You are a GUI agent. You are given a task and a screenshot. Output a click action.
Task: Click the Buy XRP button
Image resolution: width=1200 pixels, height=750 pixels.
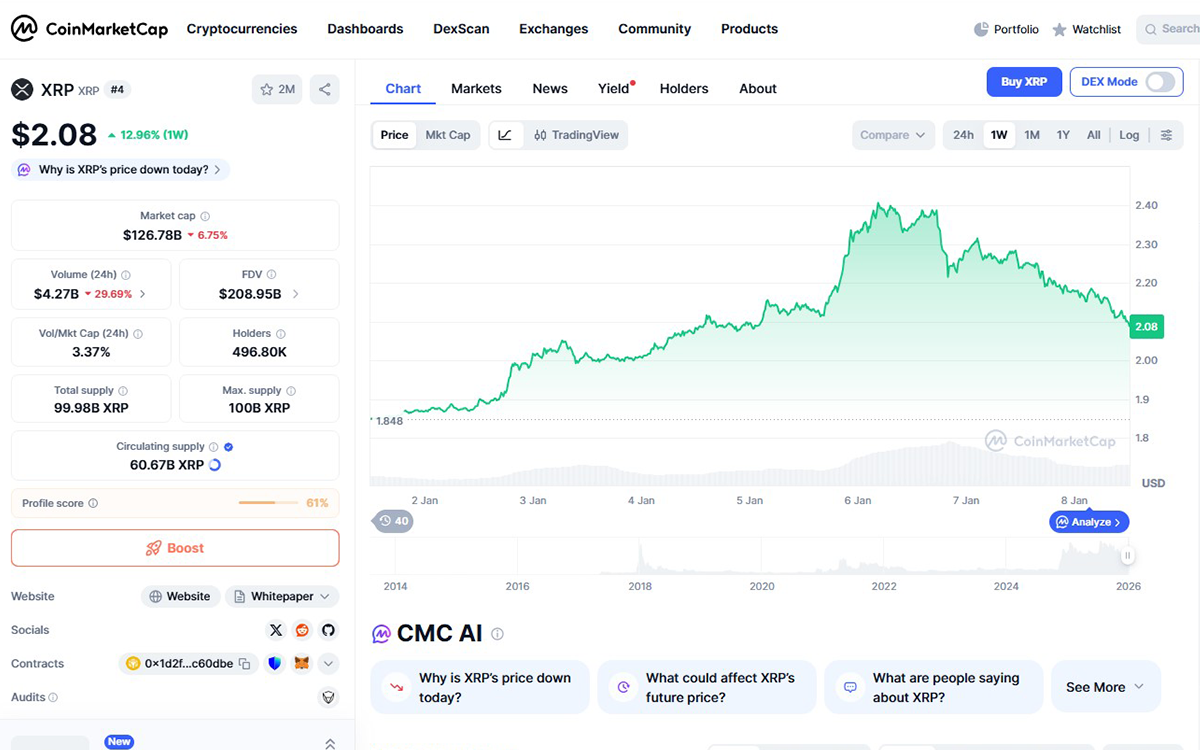[1023, 81]
